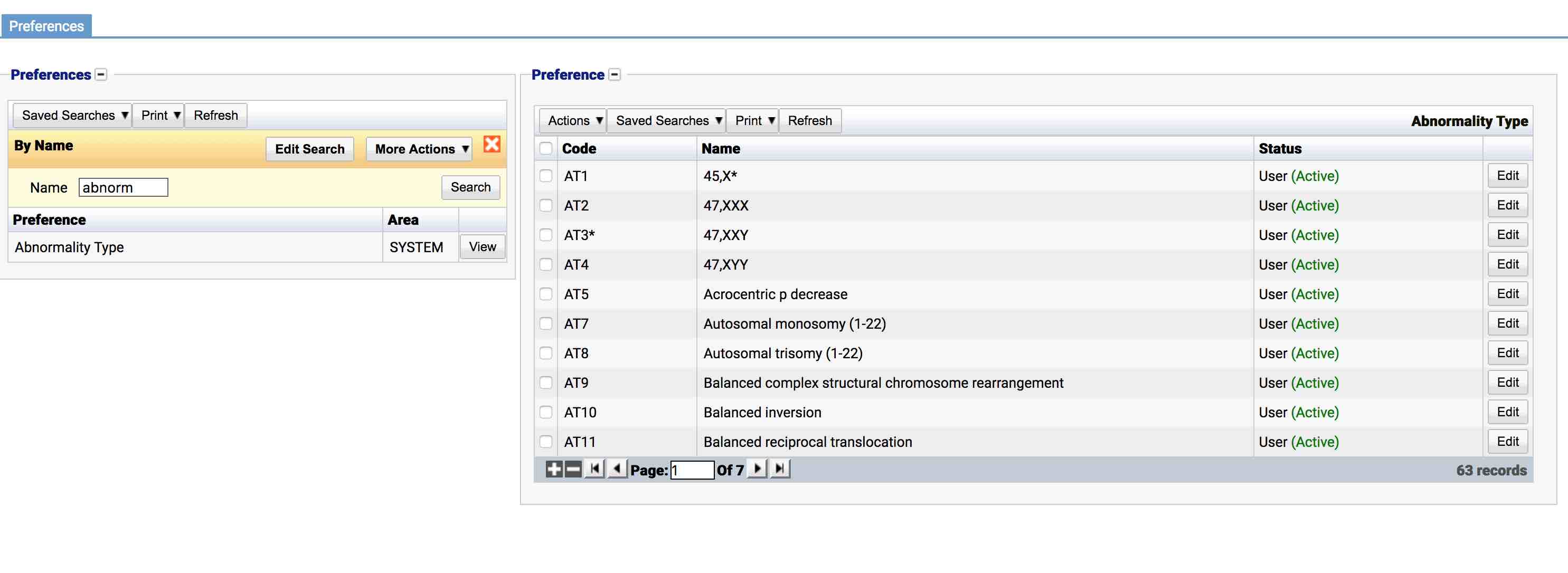The height and width of the screenshot is (573, 1568).
Task: Jump to the first page of results
Action: click(x=594, y=469)
